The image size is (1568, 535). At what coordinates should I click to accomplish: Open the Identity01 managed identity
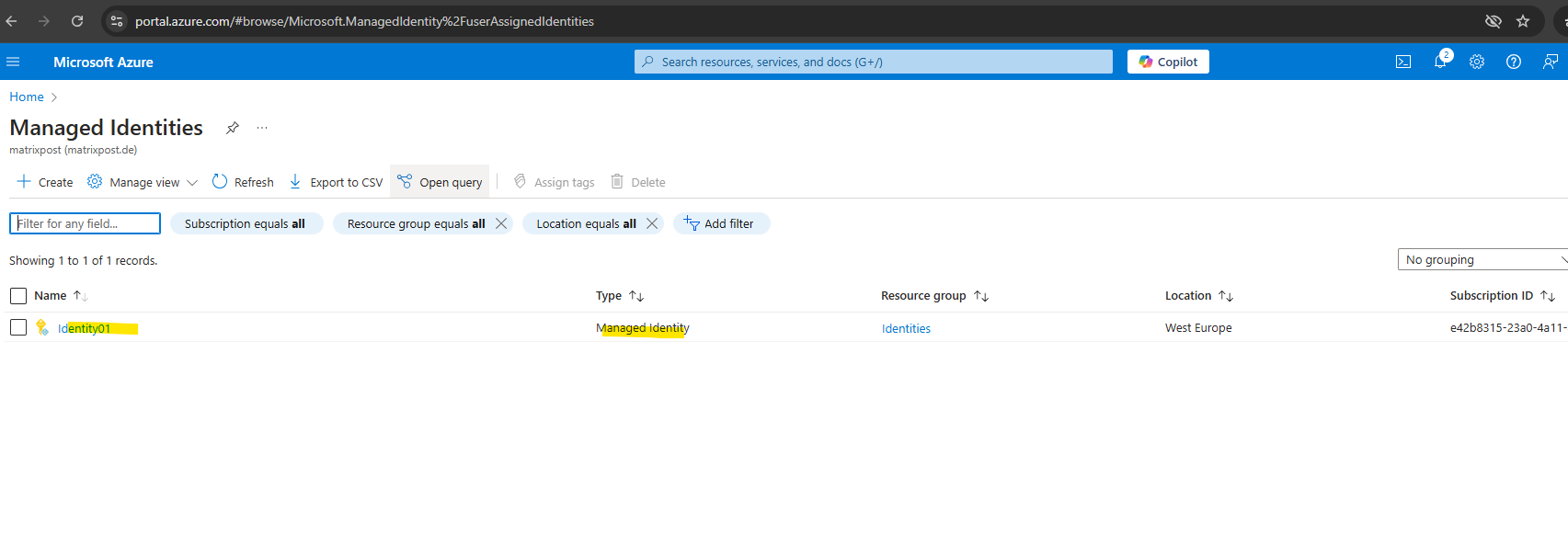84,328
